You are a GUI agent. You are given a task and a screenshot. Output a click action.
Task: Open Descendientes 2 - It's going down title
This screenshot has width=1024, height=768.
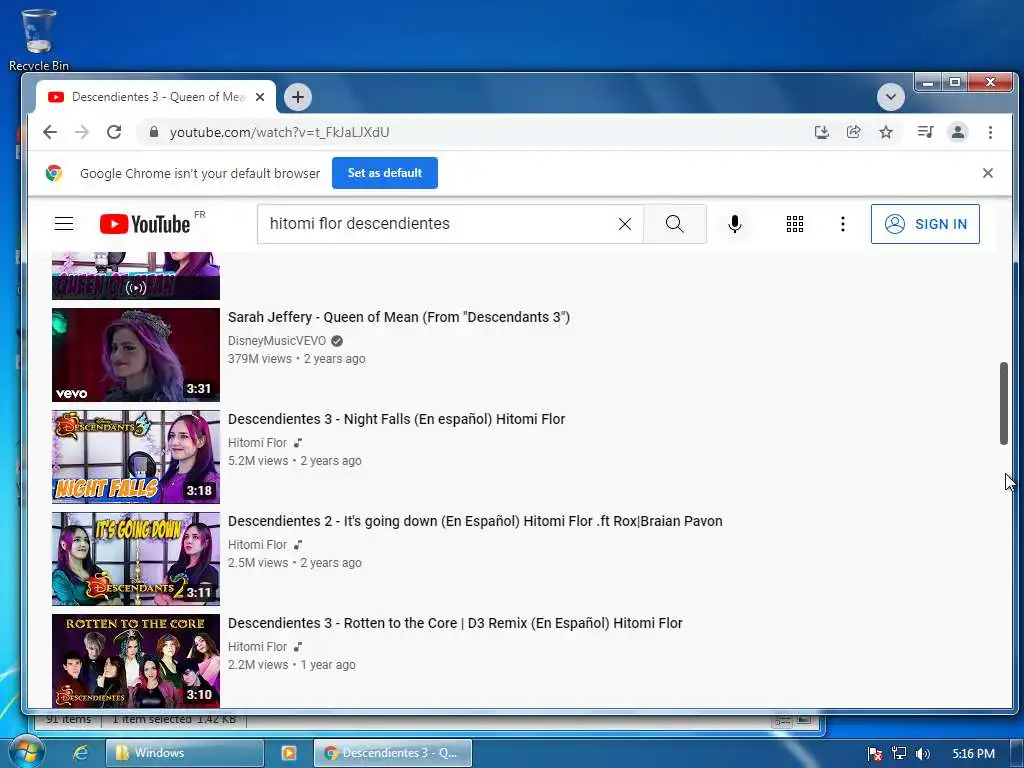coord(475,521)
